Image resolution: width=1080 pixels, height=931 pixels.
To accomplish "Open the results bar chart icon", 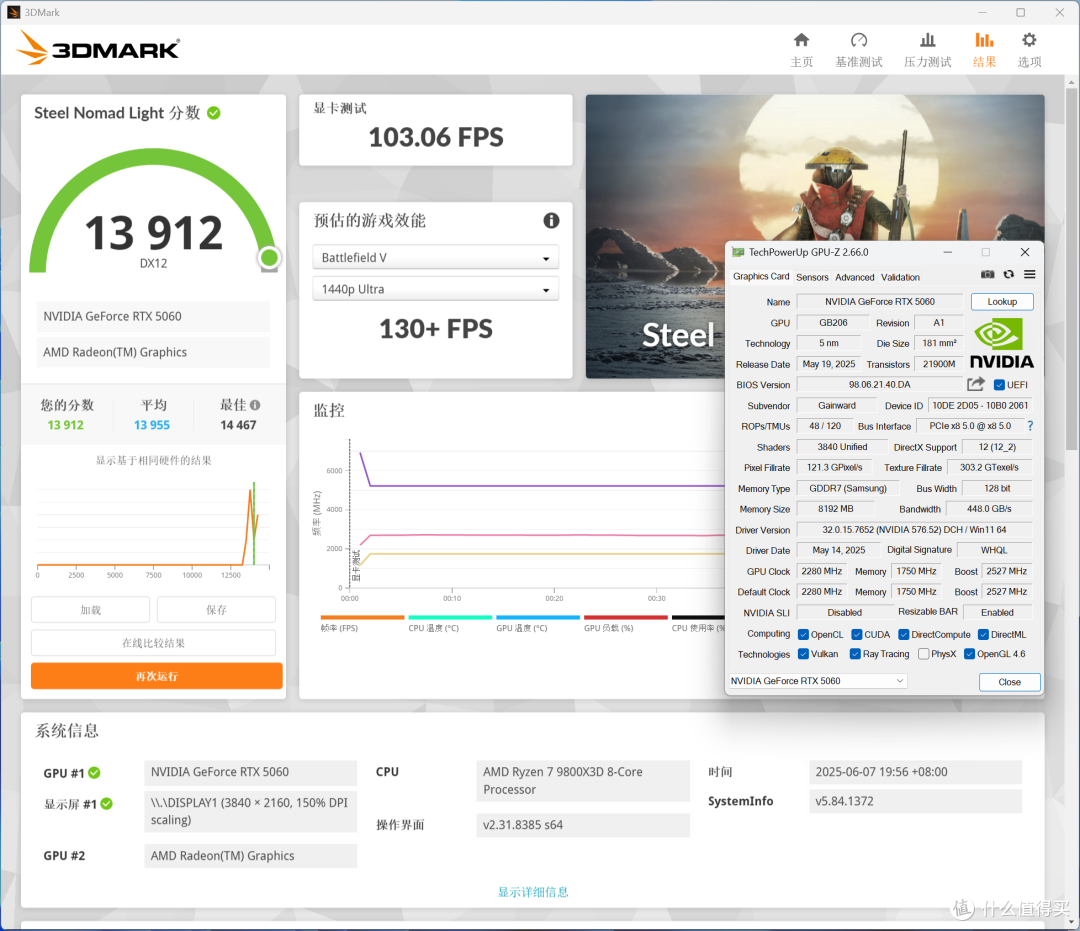I will click(984, 40).
